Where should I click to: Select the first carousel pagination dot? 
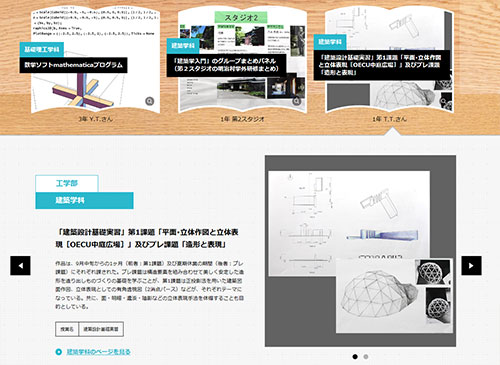click(x=355, y=357)
